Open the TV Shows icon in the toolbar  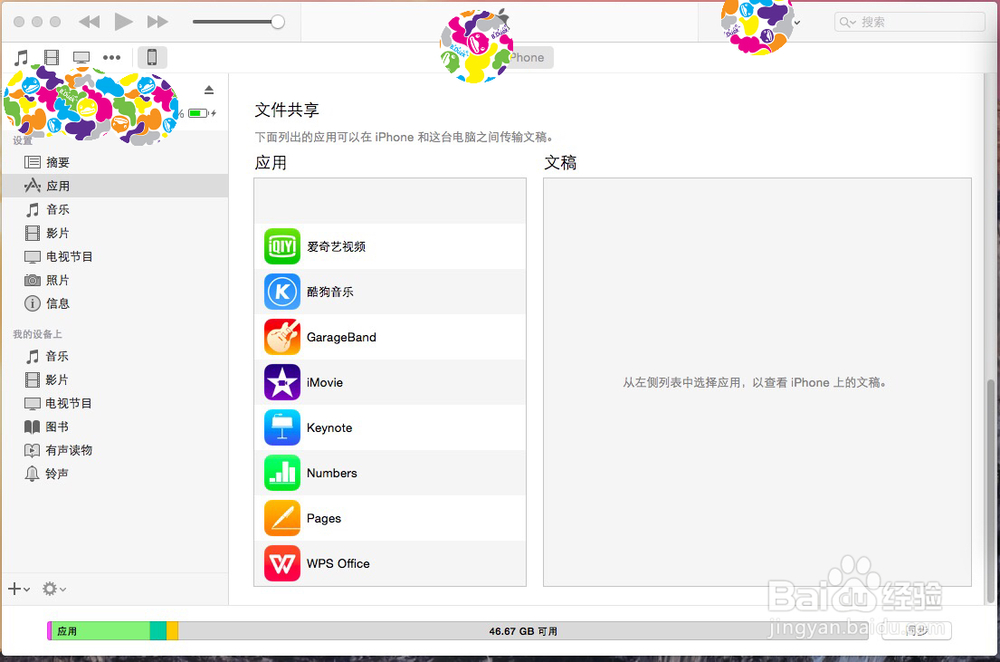(80, 57)
